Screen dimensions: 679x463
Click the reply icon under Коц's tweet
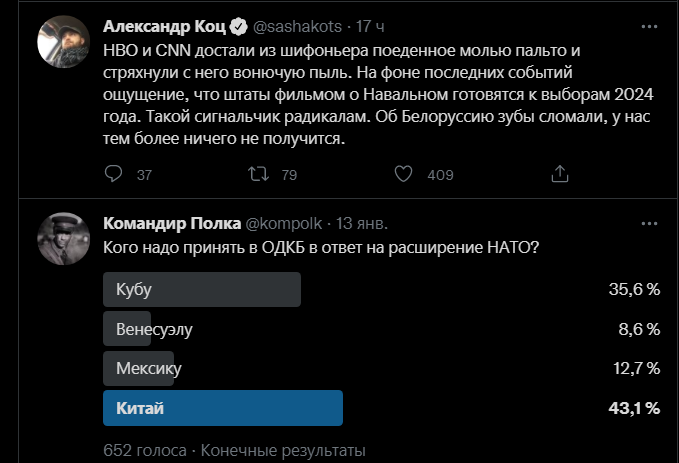click(113, 174)
